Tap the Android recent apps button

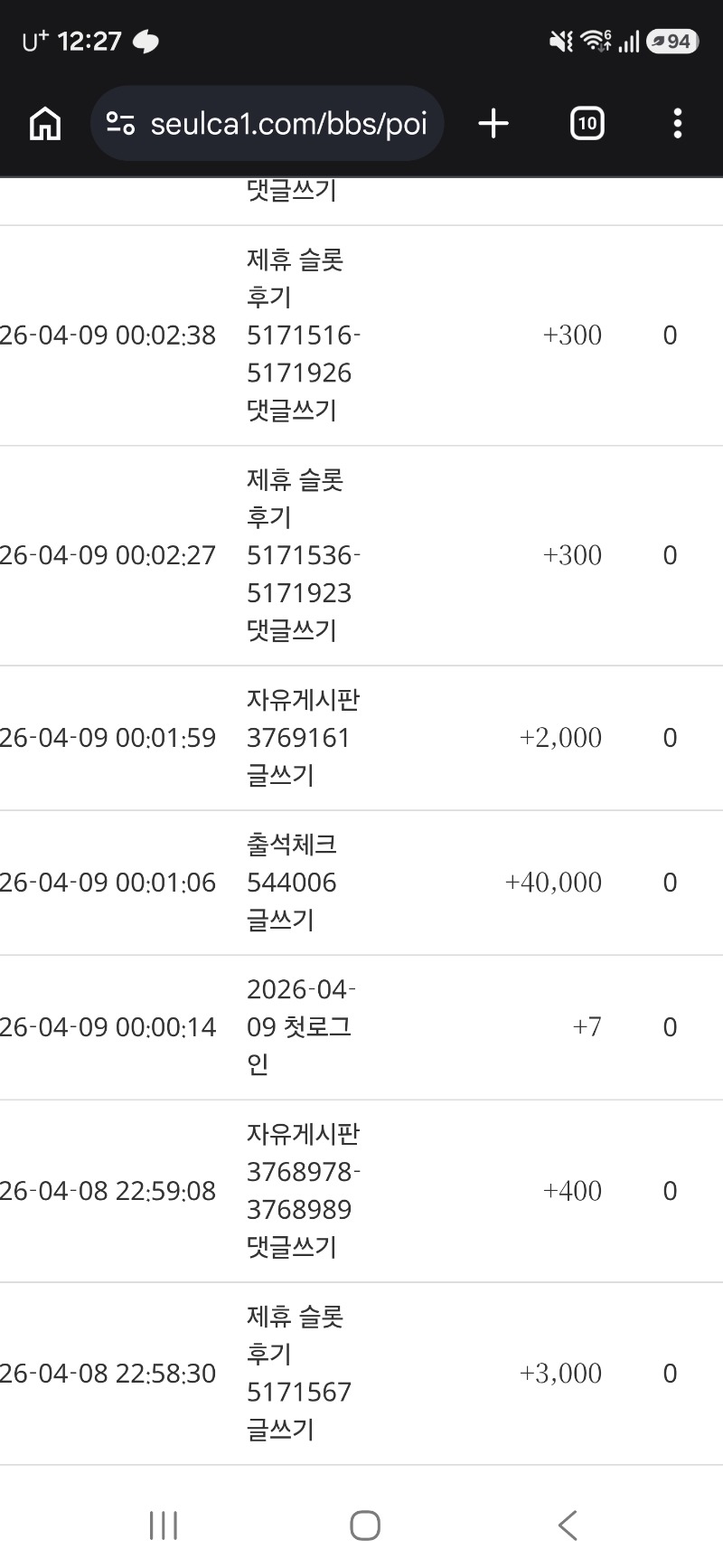tap(164, 1525)
